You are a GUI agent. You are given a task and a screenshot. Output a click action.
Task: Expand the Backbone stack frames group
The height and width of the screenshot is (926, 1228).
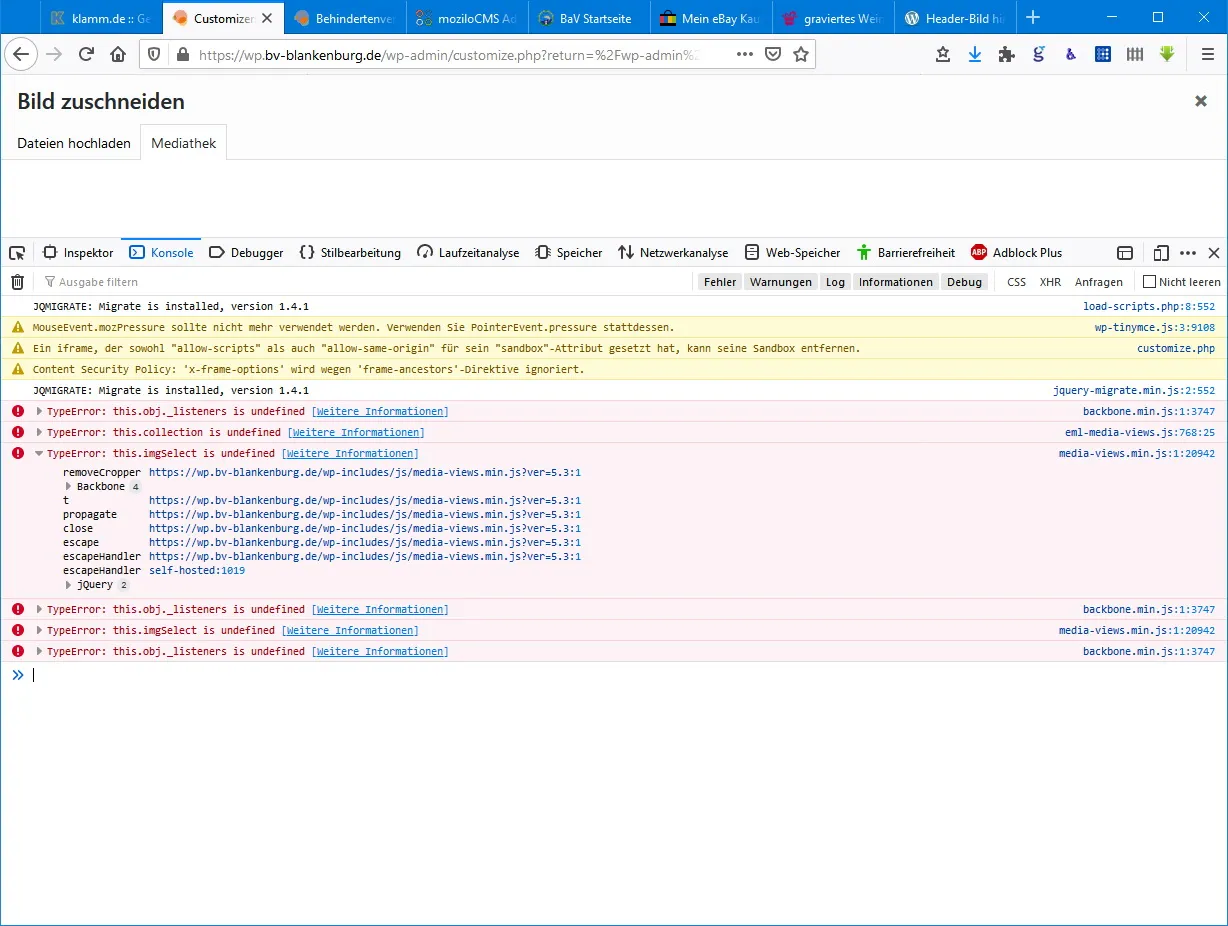69,487
